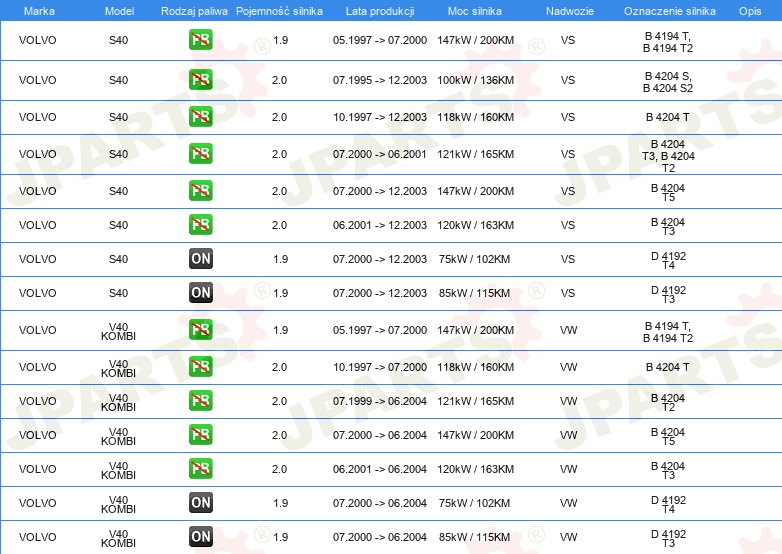Screen dimensions: 782x554
Task: Click the Opis column header
Action: pyautogui.click(x=749, y=10)
